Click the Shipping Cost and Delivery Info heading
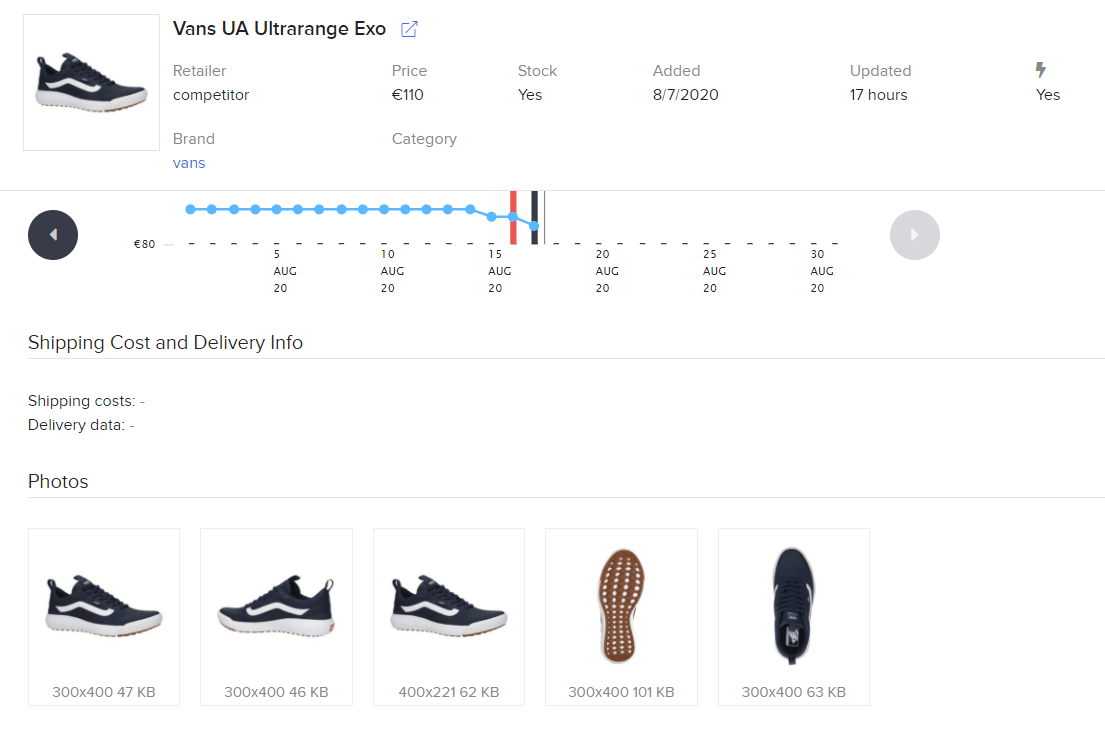Viewport: 1105px width, 751px height. coord(166,342)
